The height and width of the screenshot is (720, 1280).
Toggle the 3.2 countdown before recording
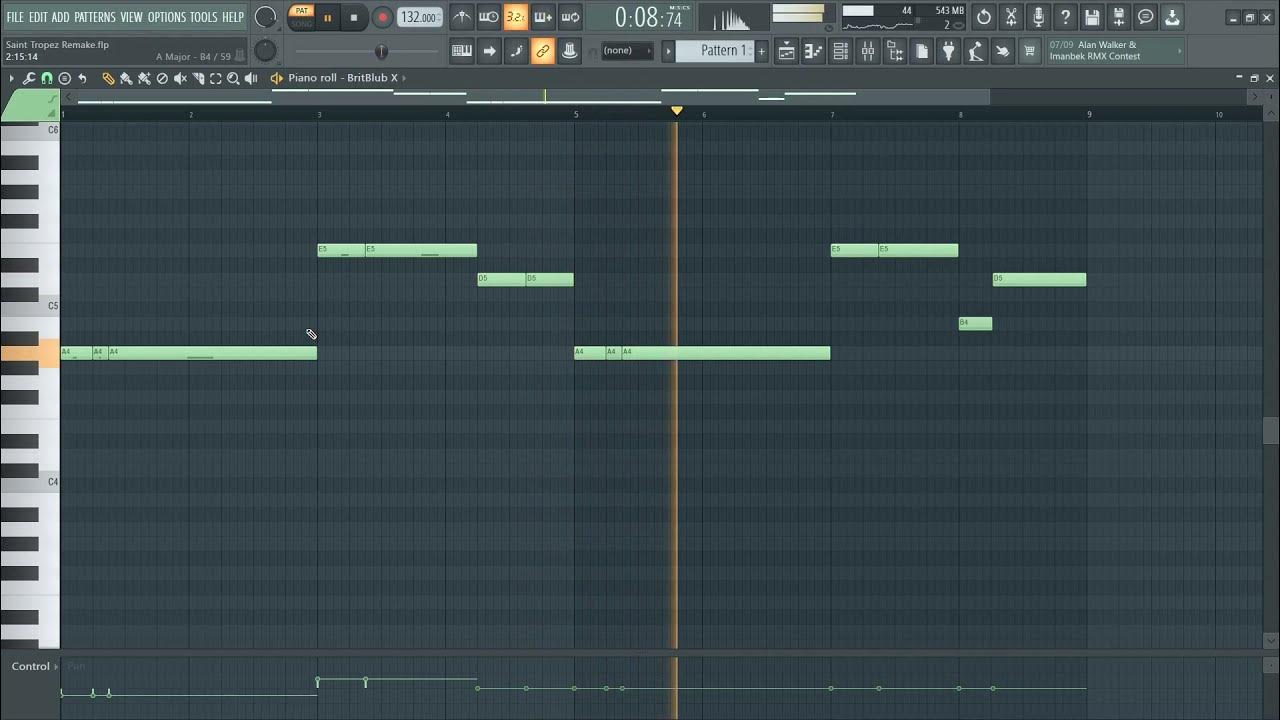click(x=516, y=17)
